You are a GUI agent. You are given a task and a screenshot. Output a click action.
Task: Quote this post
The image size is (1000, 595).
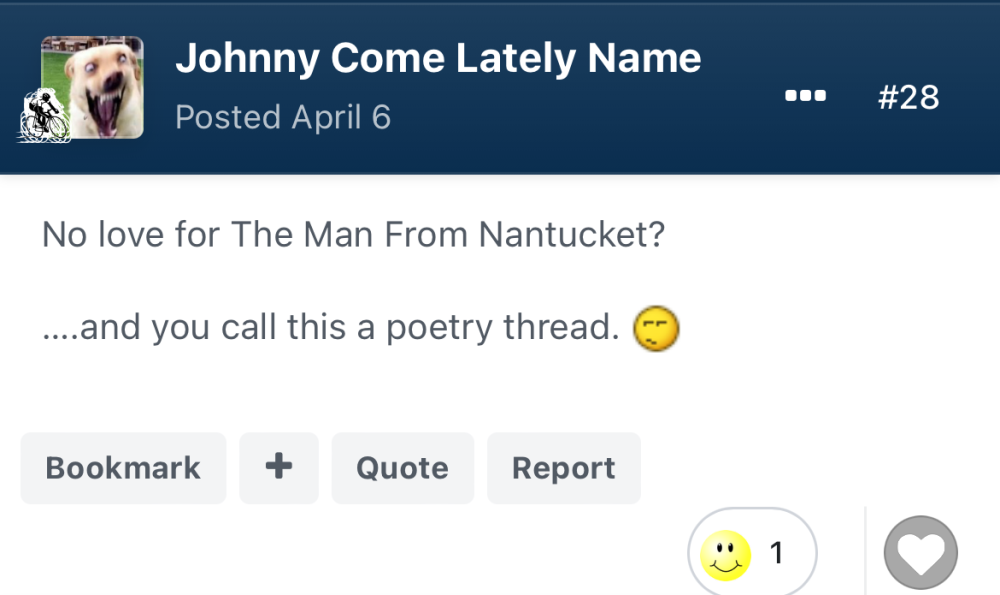[x=402, y=468]
